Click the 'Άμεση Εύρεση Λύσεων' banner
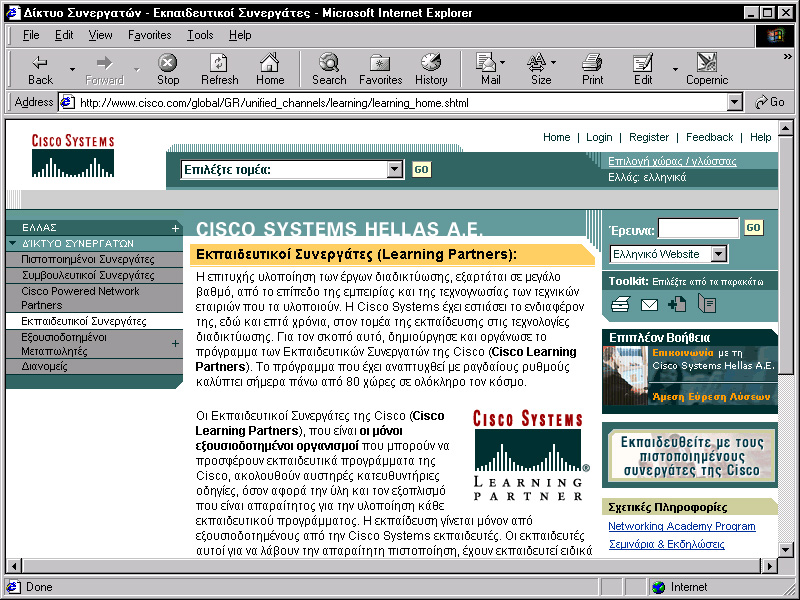800x600 pixels. coord(711,396)
